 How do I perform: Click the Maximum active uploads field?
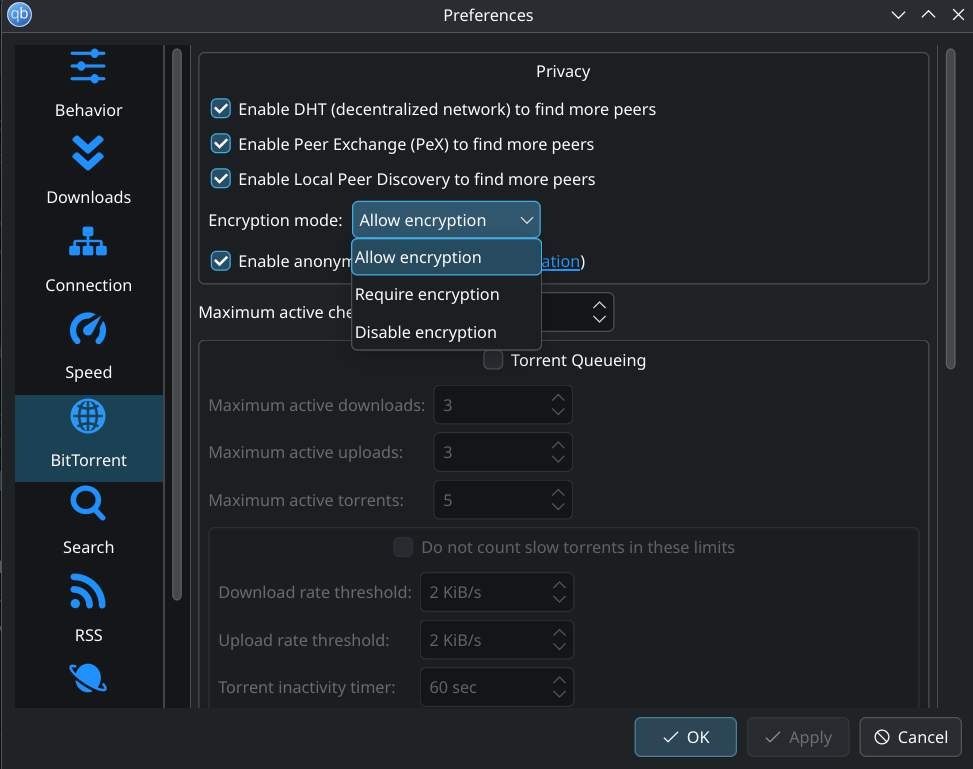tap(503, 452)
